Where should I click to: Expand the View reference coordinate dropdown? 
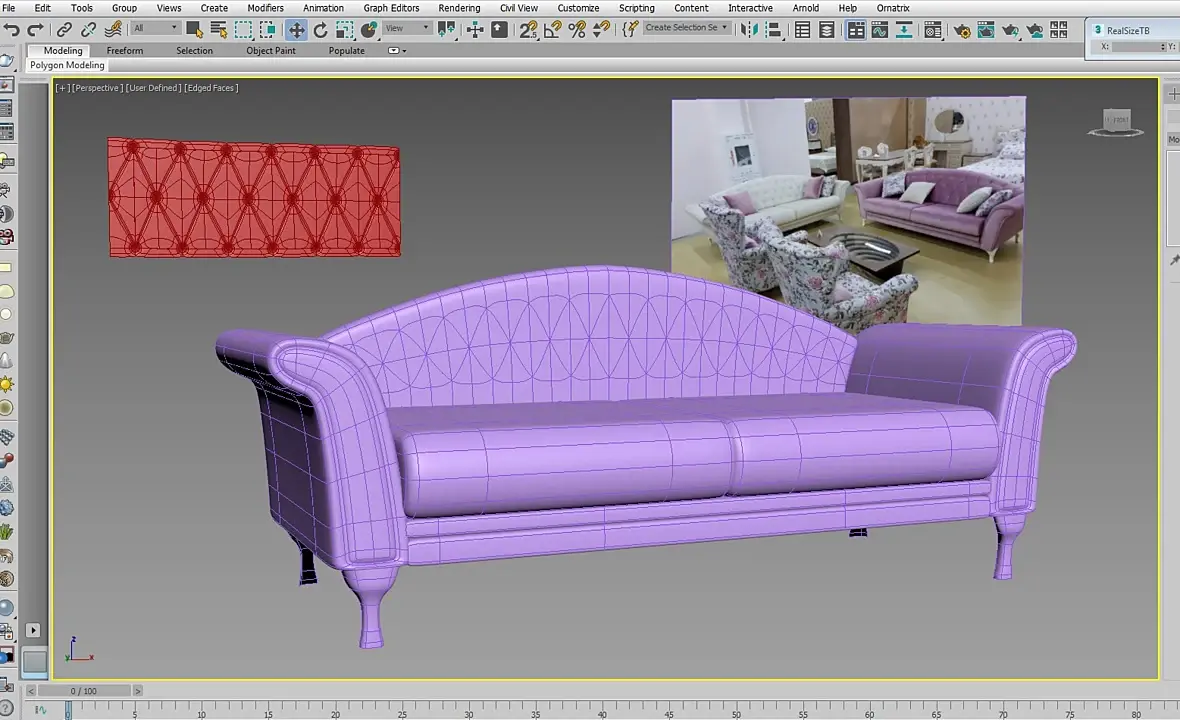(x=406, y=28)
